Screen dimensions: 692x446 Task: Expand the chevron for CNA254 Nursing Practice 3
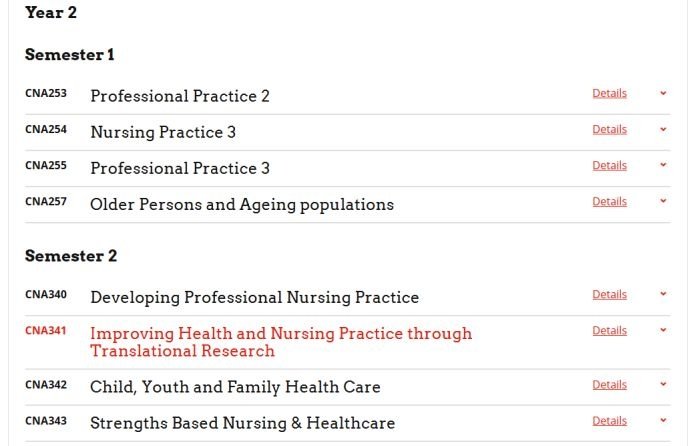[663, 129]
